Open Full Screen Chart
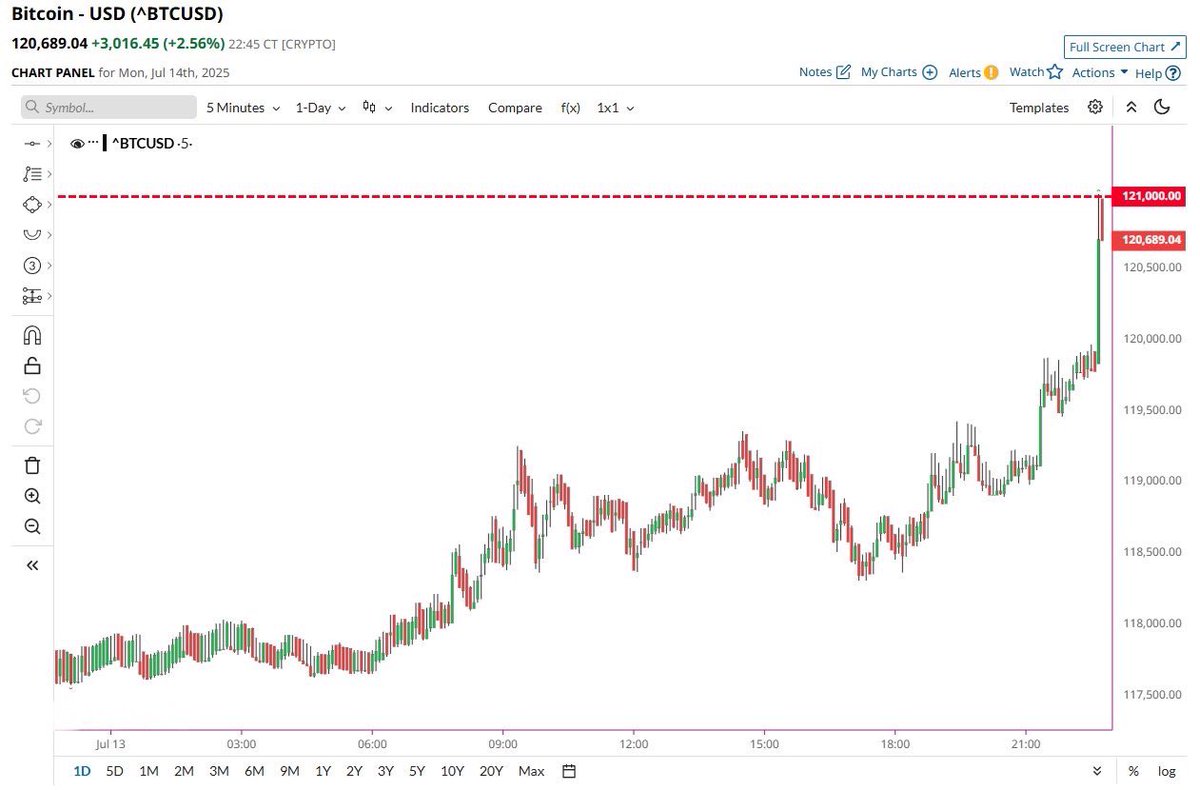This screenshot has height=790, width=1200. click(x=1124, y=46)
